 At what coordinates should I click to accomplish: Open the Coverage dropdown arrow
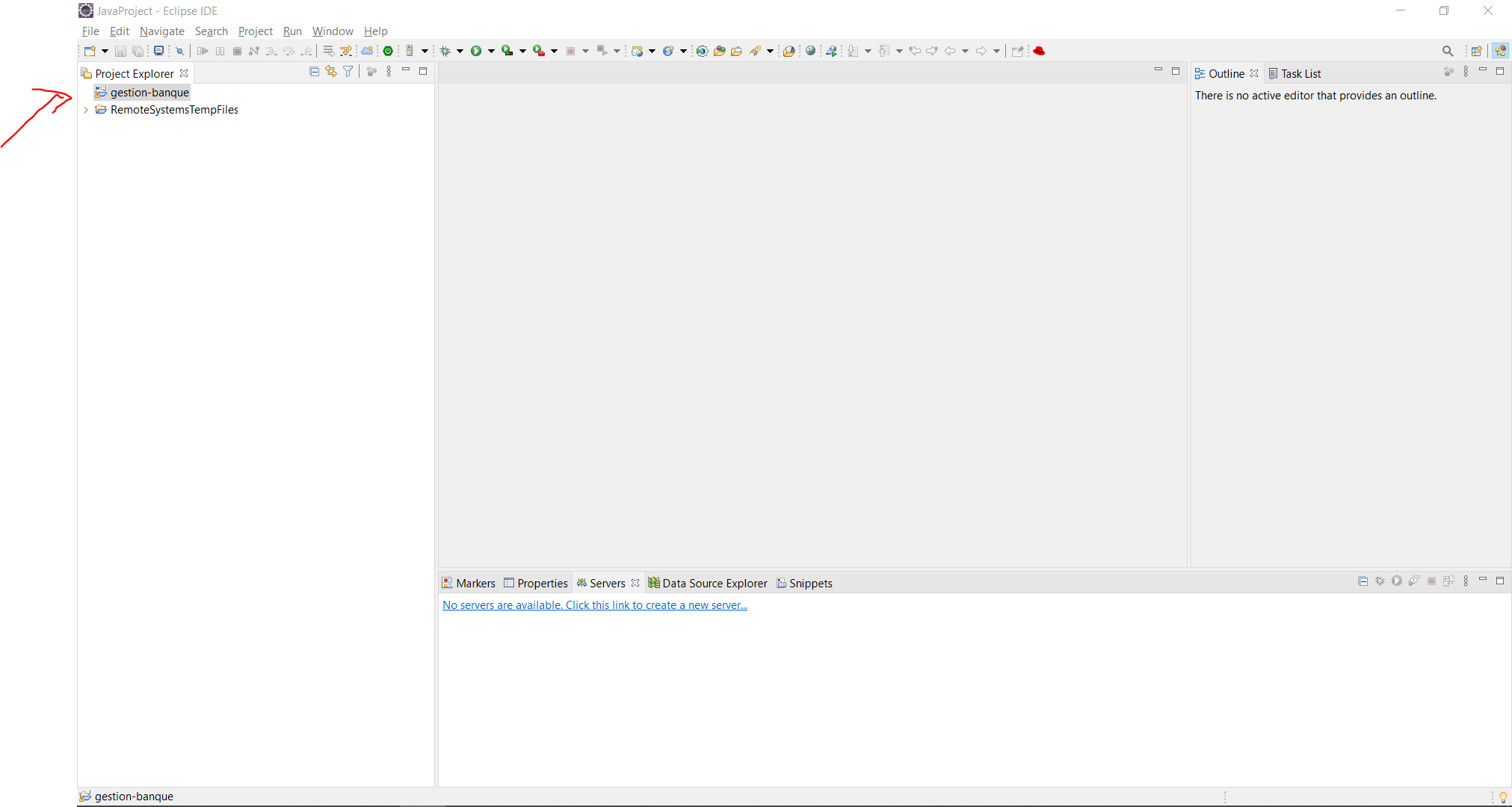pos(522,51)
